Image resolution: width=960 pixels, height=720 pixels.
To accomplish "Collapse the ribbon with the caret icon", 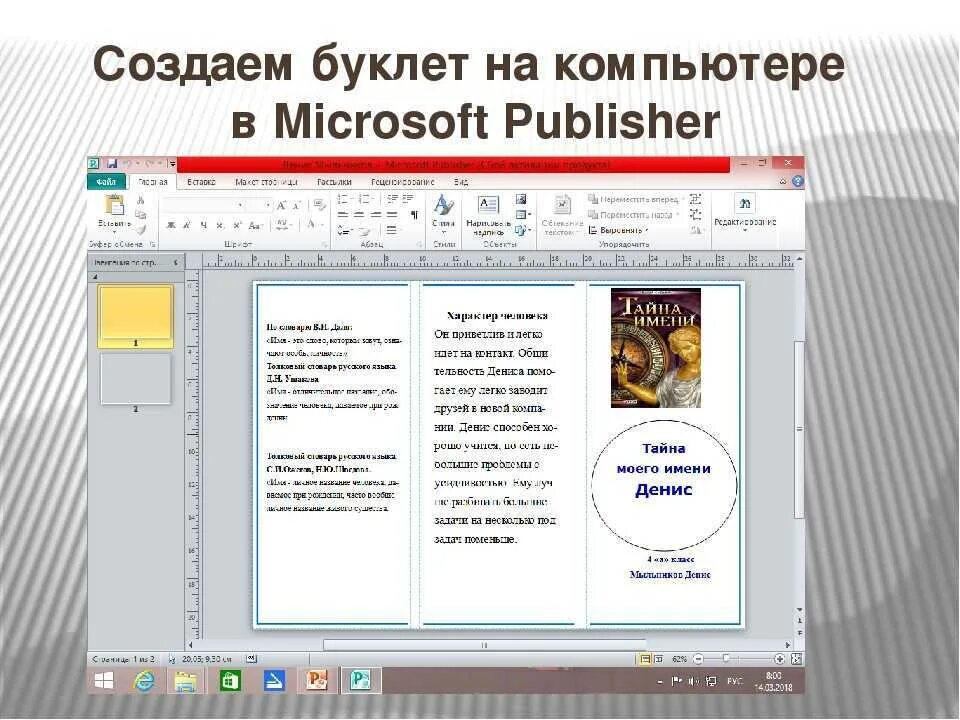I will click(x=783, y=181).
